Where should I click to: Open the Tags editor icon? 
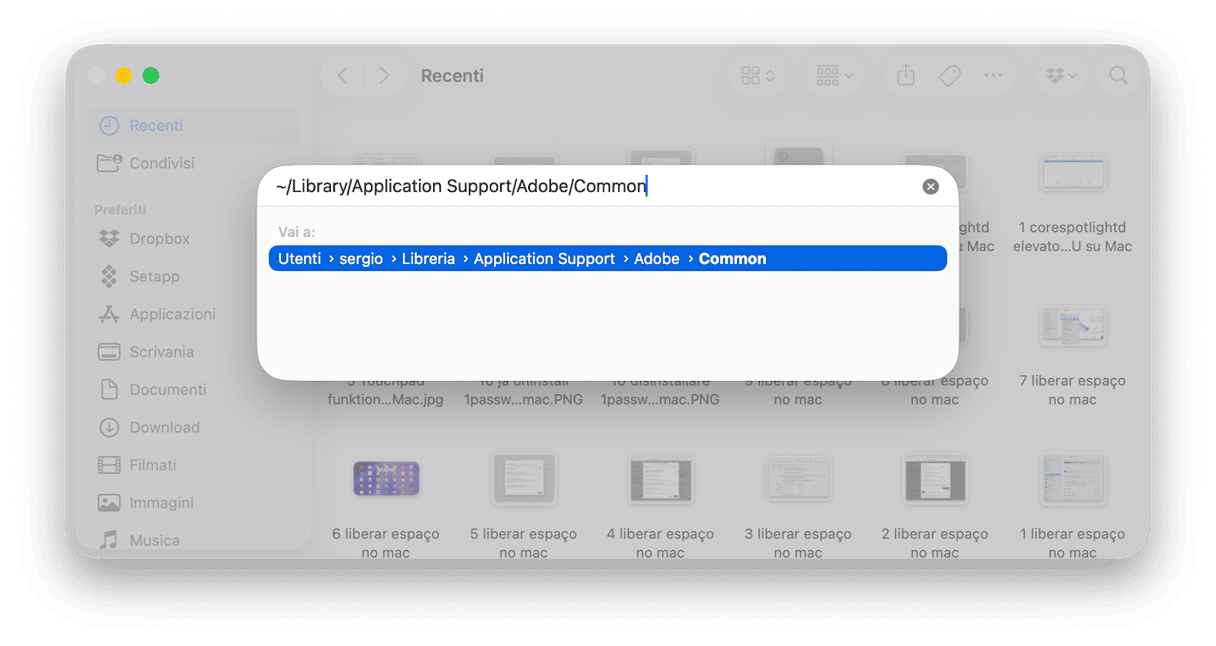pos(949,76)
